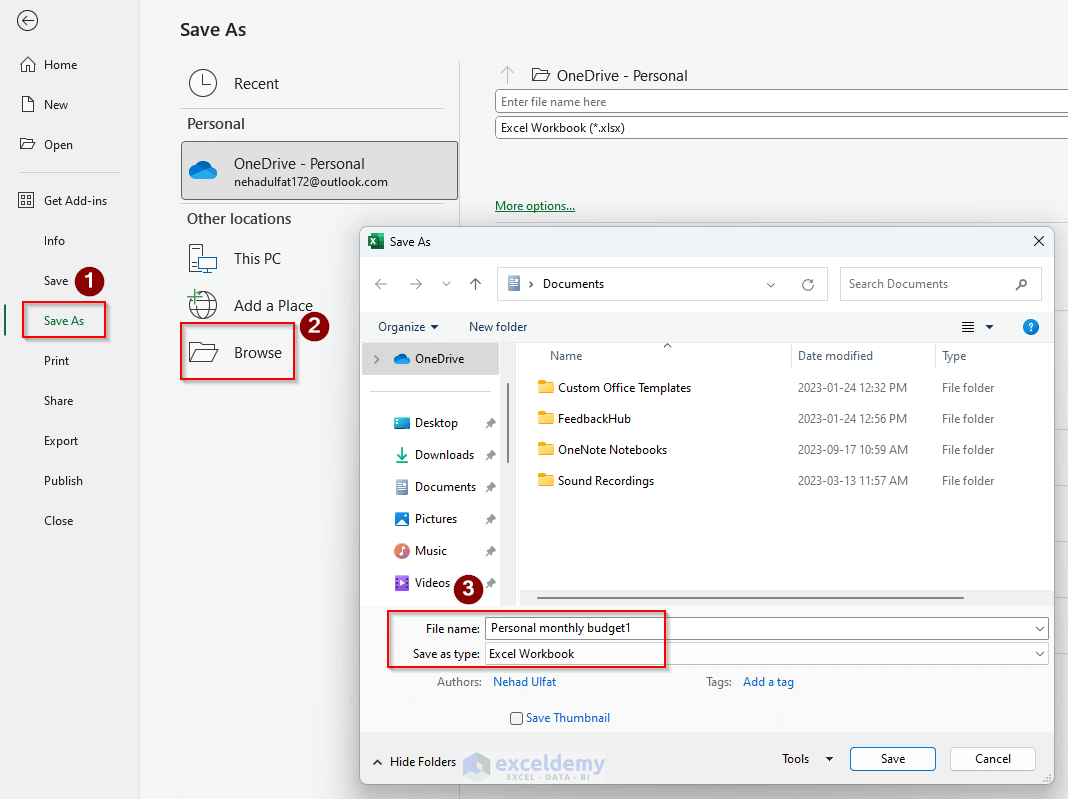Open the Recent locations list

[234, 84]
